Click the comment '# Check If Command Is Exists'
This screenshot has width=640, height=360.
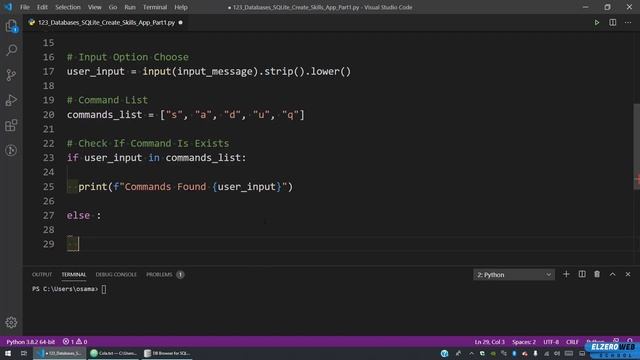tap(148, 143)
